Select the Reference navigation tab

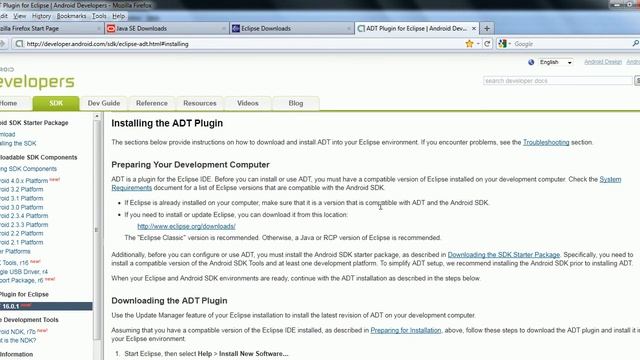click(x=152, y=103)
